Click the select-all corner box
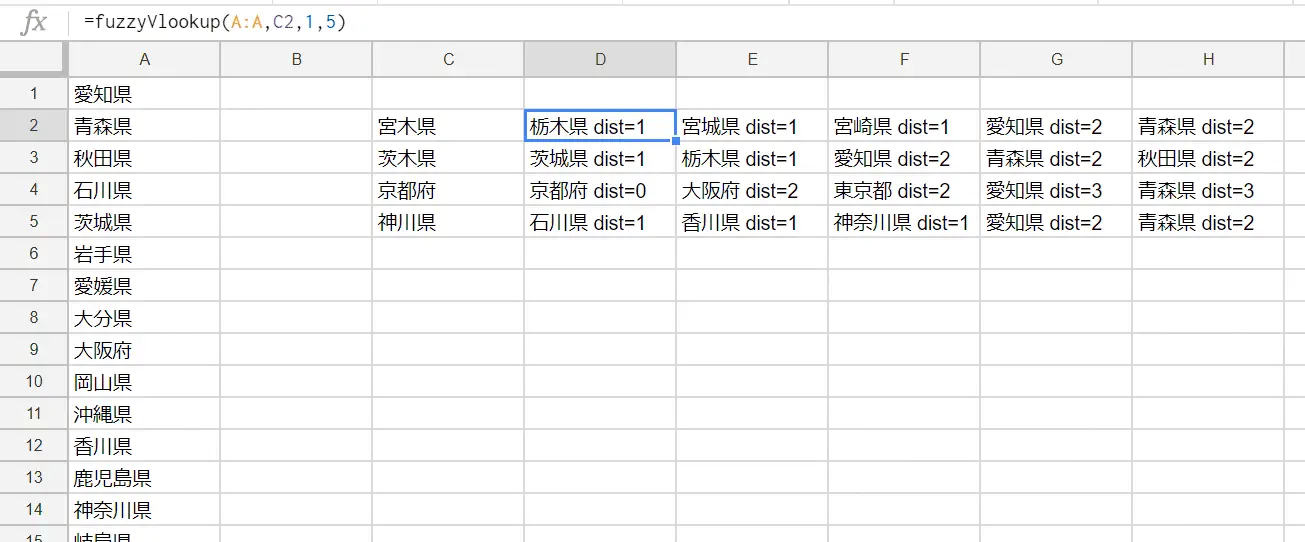The height and width of the screenshot is (542, 1305). [34, 60]
